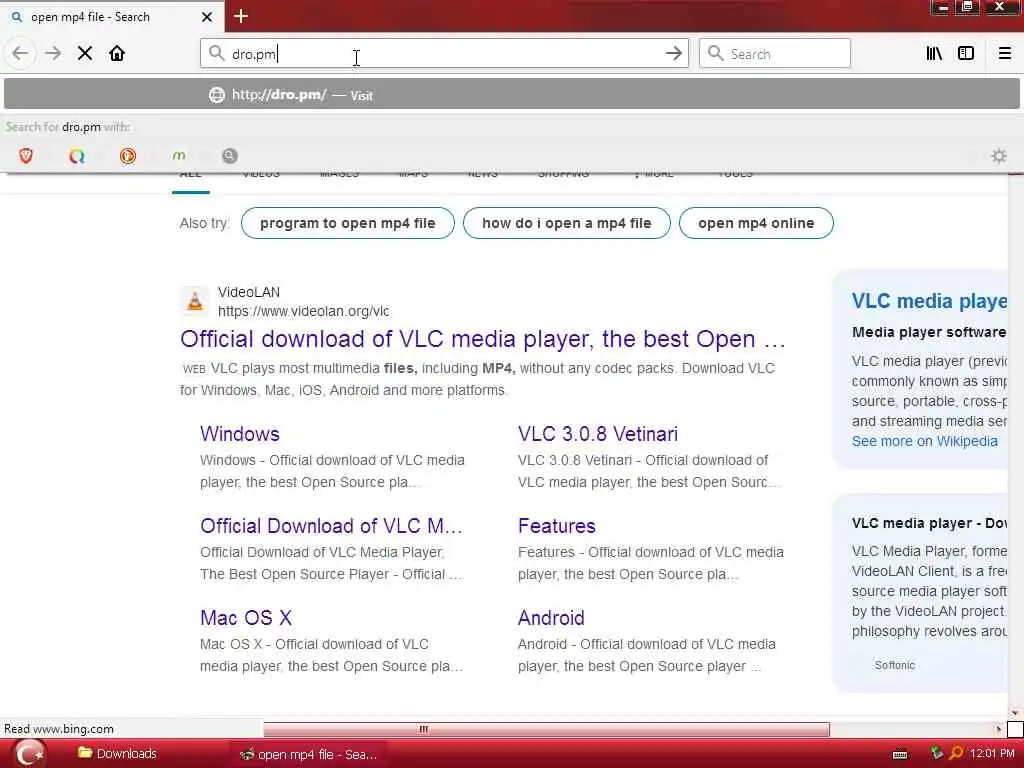
Task: Open 'Official download of VLC media player' result
Action: (x=483, y=339)
